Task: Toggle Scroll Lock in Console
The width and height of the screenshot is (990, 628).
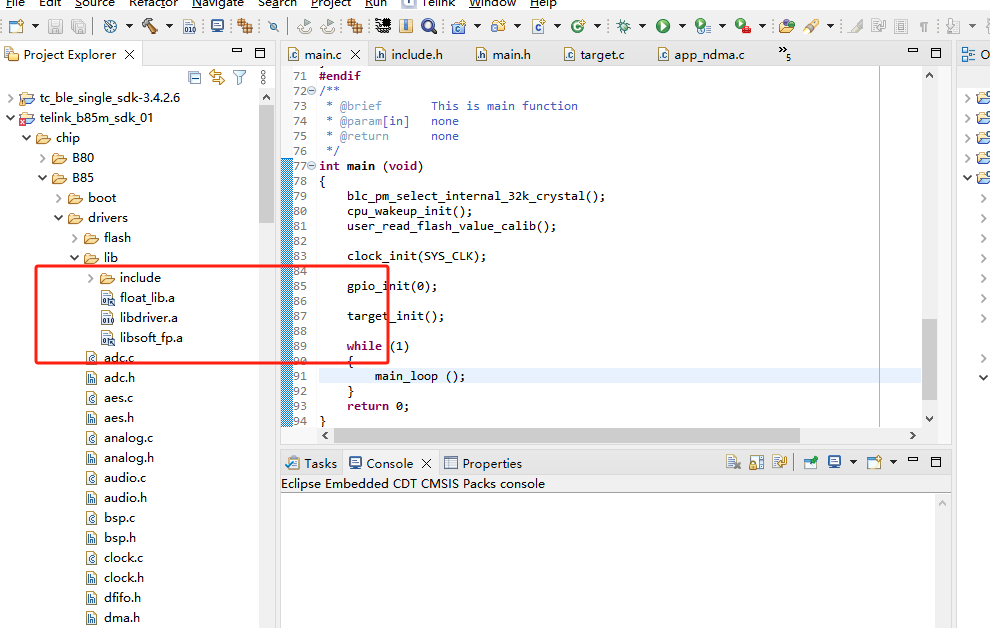Action: tap(756, 463)
